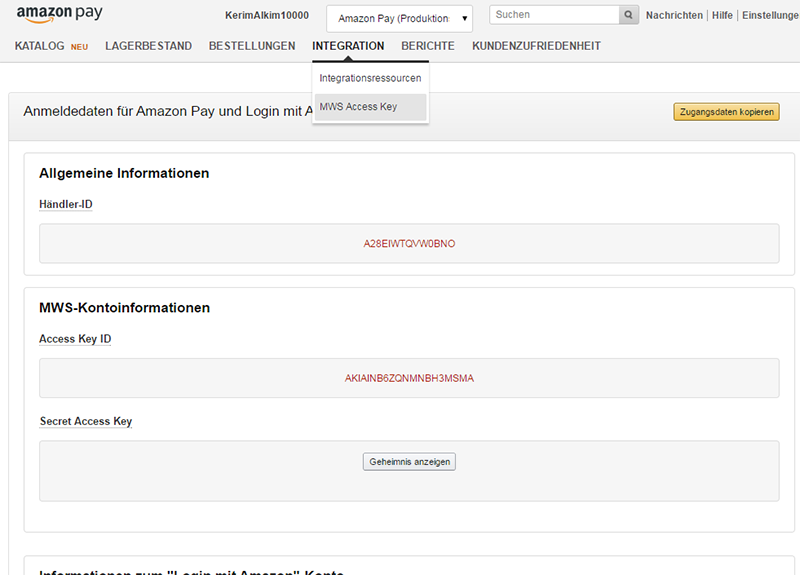Click the MWS-Kontoinformationen heading
The height and width of the screenshot is (575, 800).
124,308
